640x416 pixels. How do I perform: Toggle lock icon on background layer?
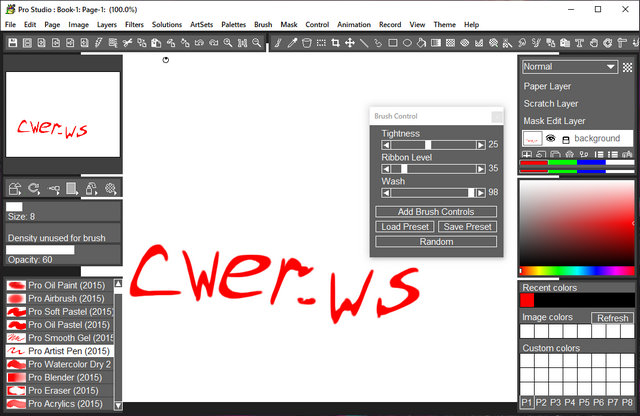click(x=565, y=139)
